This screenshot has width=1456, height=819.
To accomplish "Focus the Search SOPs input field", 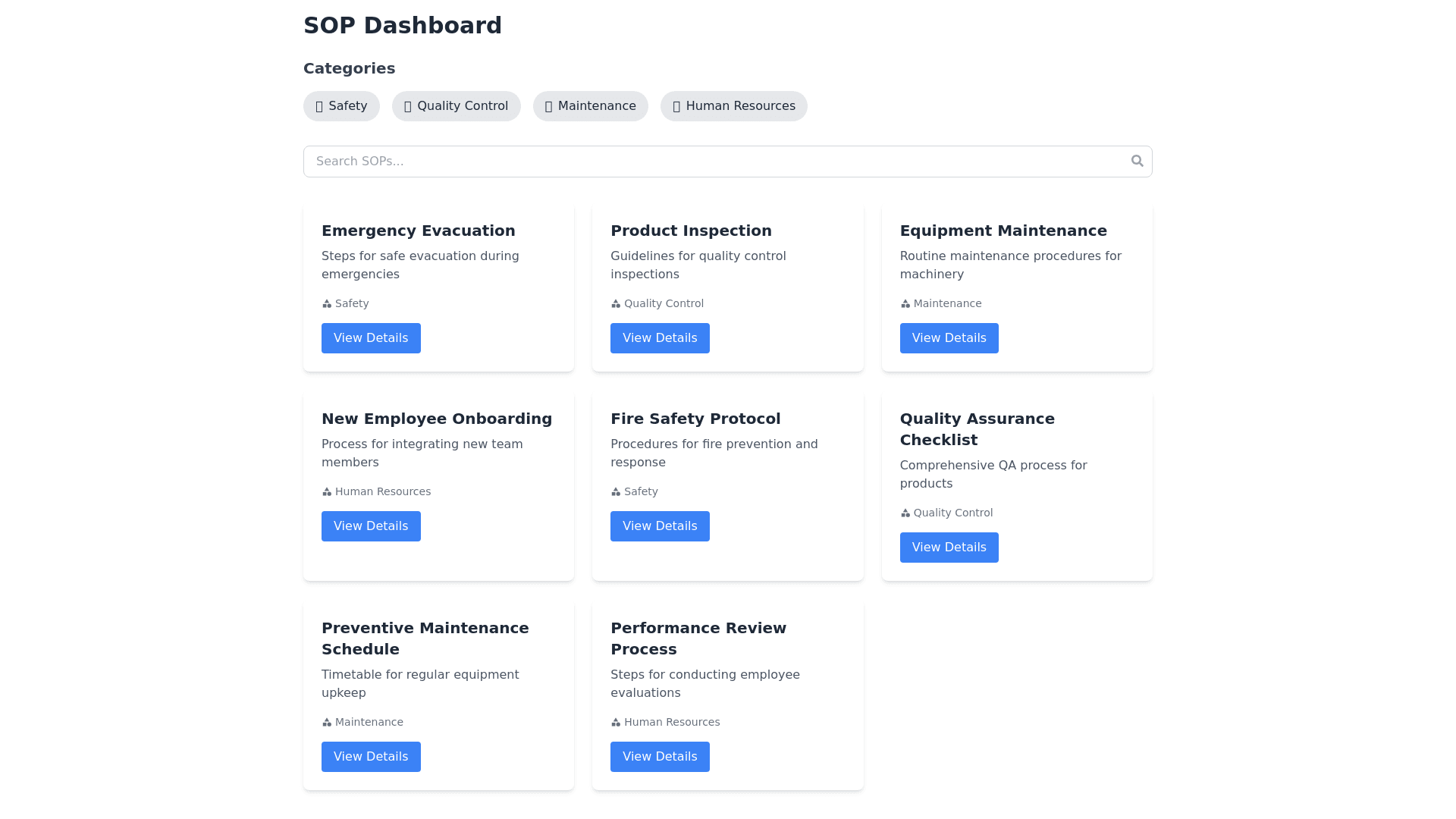I will pyautogui.click(x=713, y=162).
